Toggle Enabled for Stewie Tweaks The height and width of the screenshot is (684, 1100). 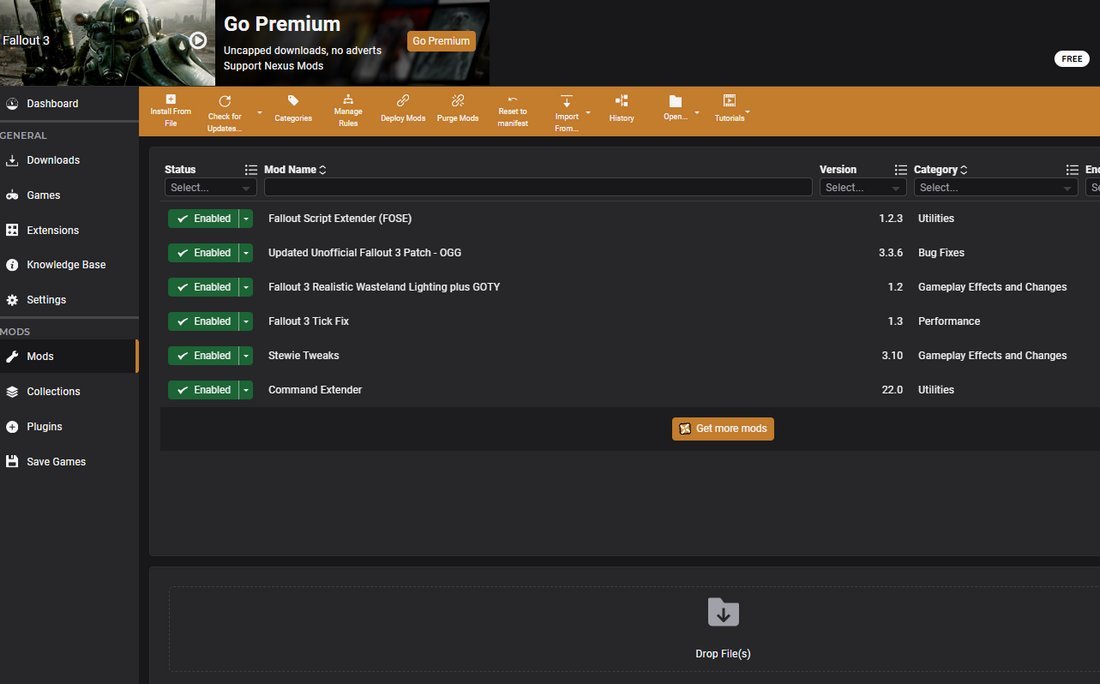[203, 356]
